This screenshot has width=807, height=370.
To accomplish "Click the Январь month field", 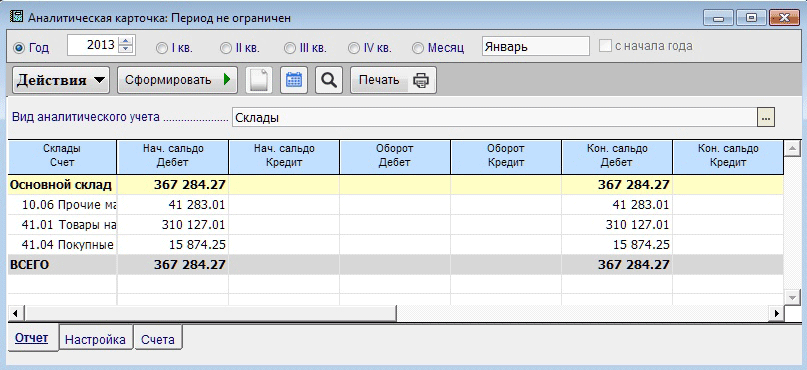I will coord(536,46).
